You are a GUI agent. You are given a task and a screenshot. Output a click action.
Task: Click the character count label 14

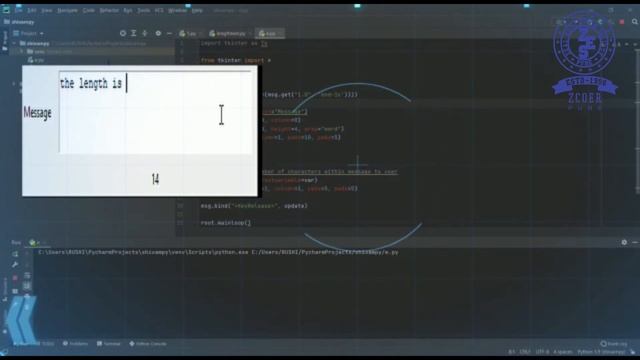[x=155, y=179]
